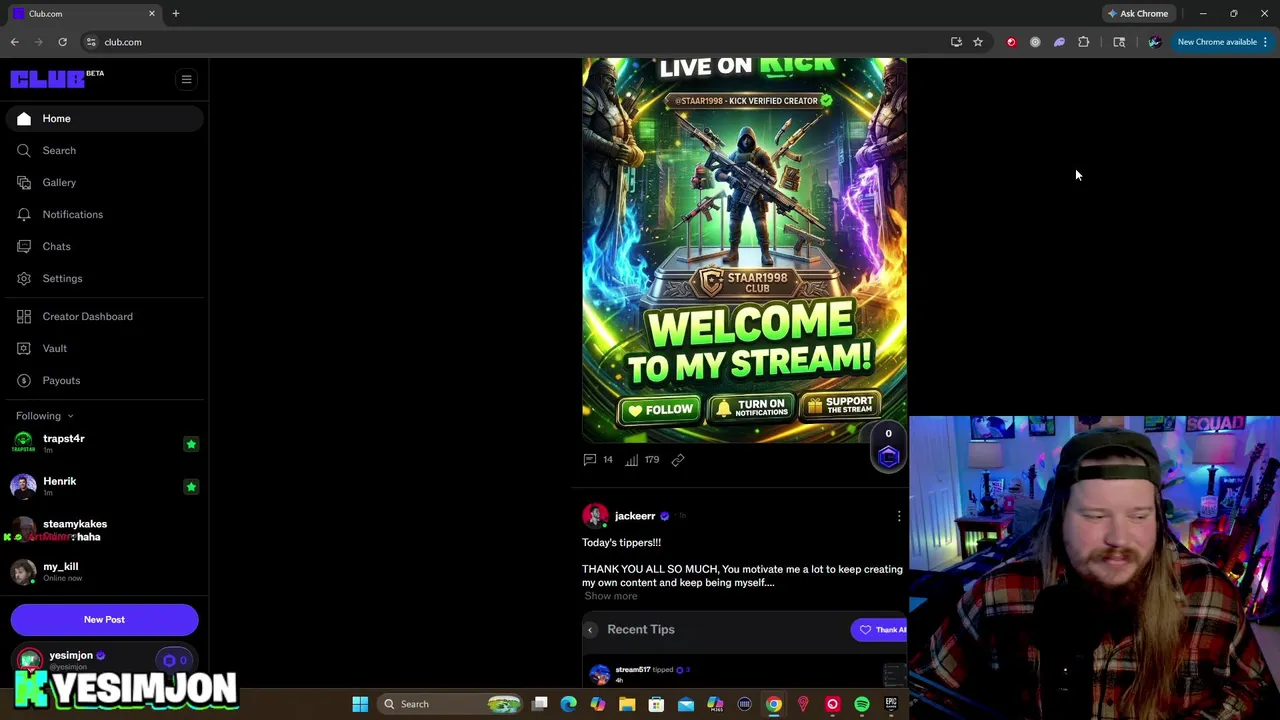This screenshot has width=1280, height=720.
Task: Click New Chrome available update button
Action: 1222,42
